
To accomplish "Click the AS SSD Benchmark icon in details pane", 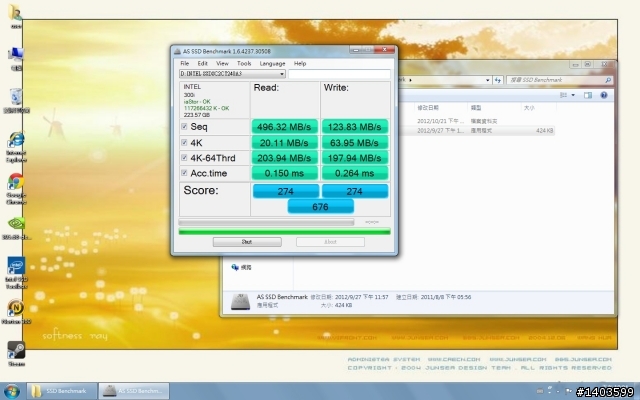I will click(x=240, y=302).
